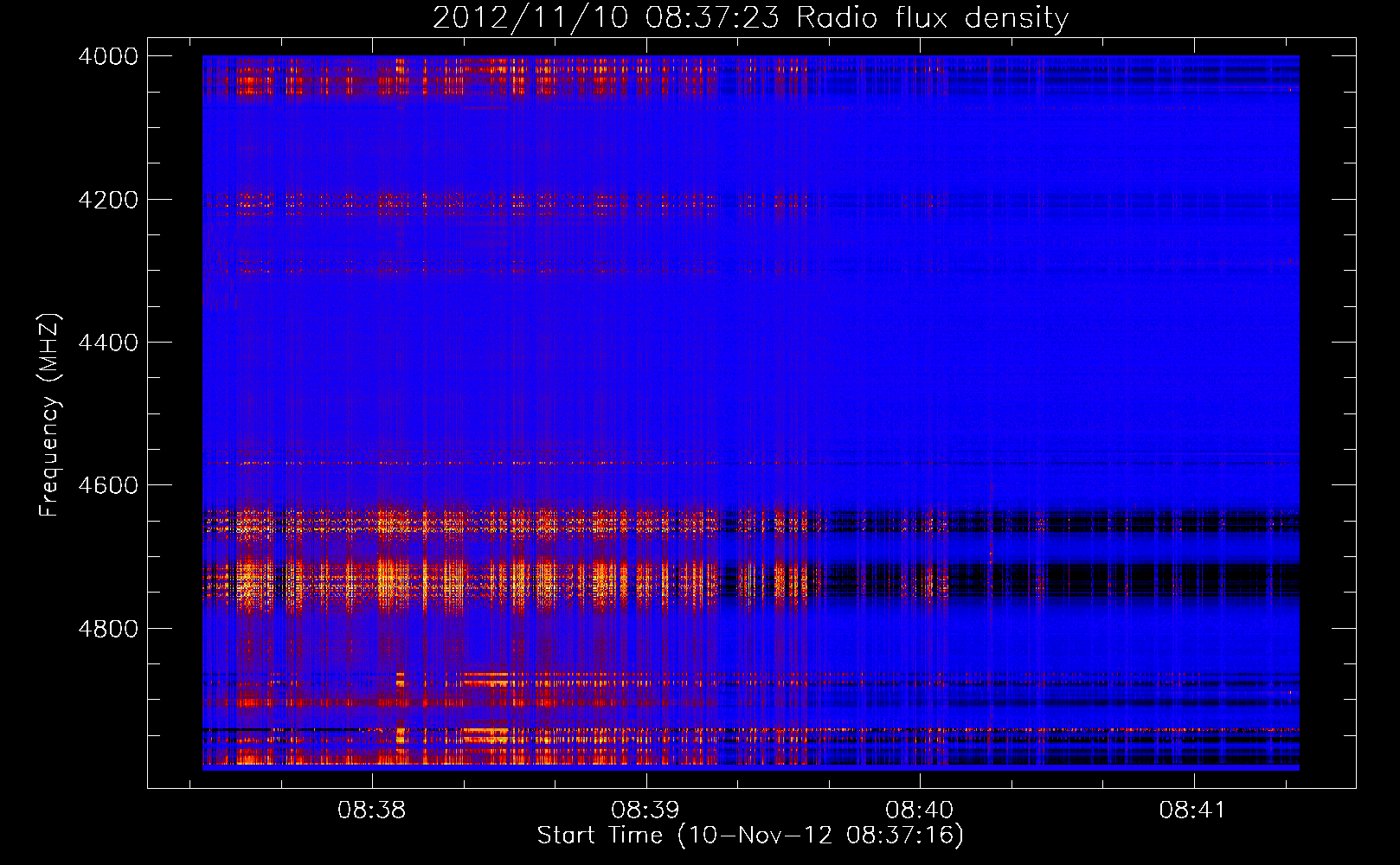Image resolution: width=1400 pixels, height=865 pixels.
Task: Select the 4800 frequency axis label
Action: tap(108, 628)
